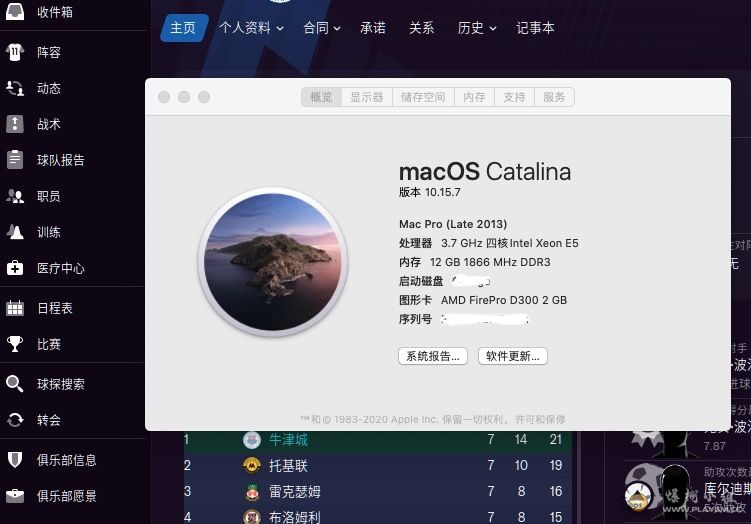Click the 牛津城 club badge
751x524 pixels.
point(252,440)
